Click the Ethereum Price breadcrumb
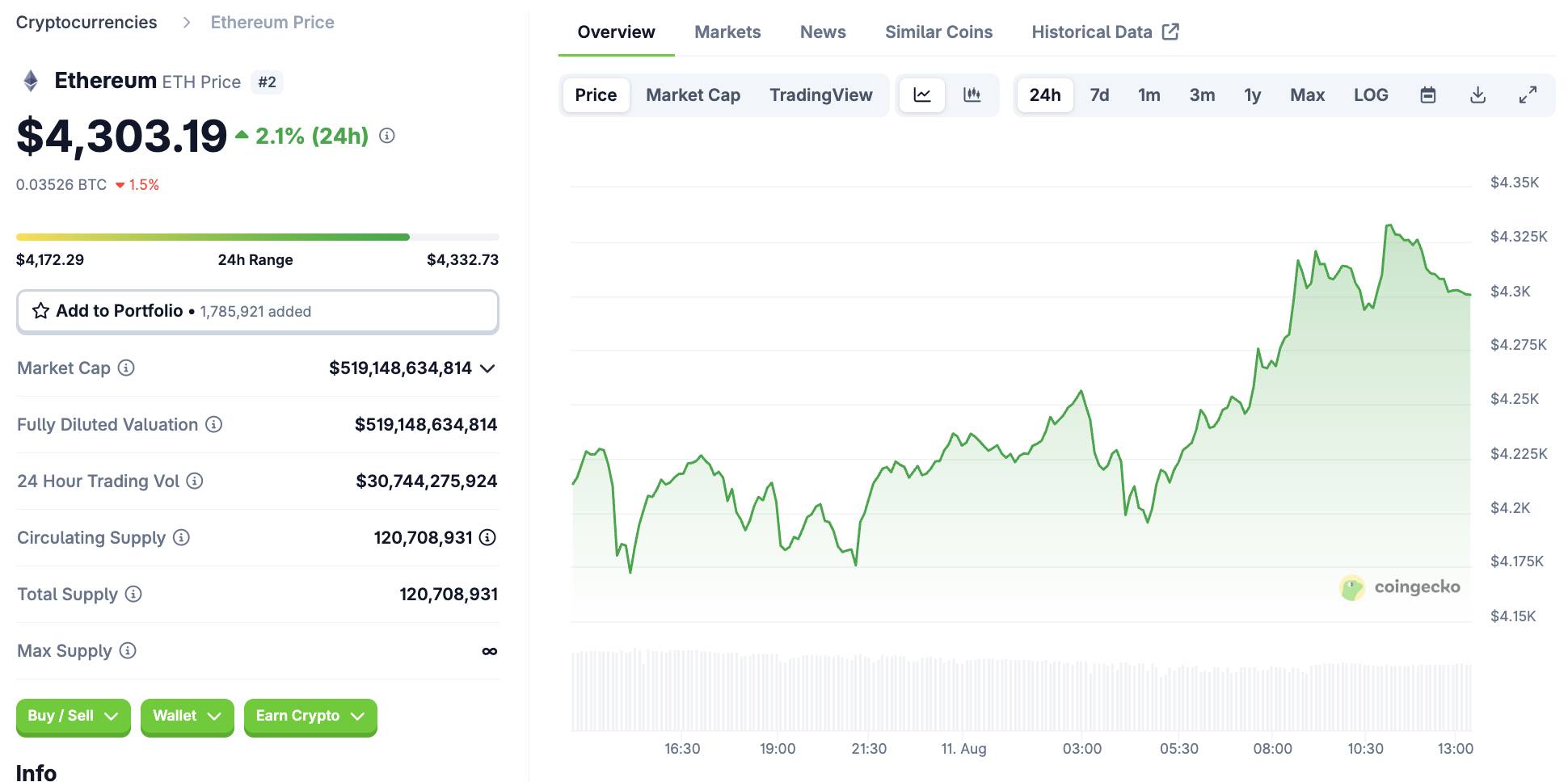The image size is (1568, 782). pyautogui.click(x=272, y=23)
